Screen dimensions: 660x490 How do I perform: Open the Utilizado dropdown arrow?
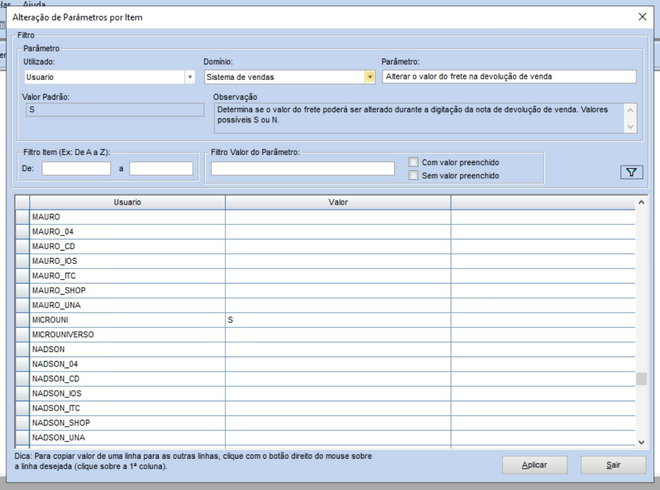point(190,77)
